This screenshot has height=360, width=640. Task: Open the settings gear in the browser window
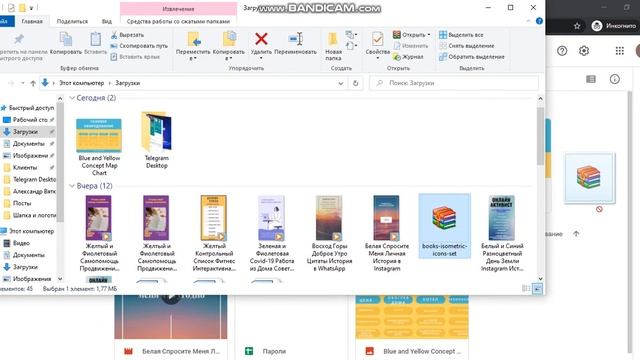coord(584,51)
